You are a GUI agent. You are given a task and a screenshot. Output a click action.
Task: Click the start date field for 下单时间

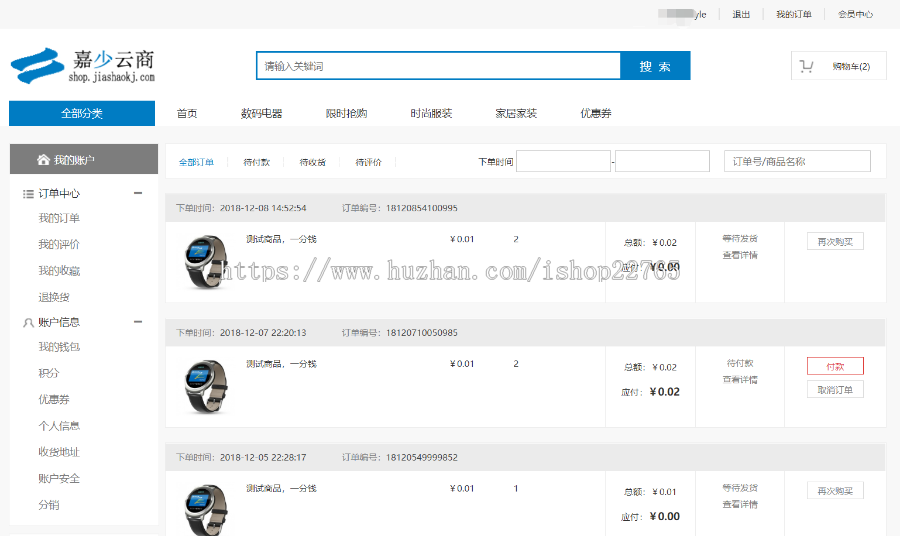pyautogui.click(x=563, y=161)
